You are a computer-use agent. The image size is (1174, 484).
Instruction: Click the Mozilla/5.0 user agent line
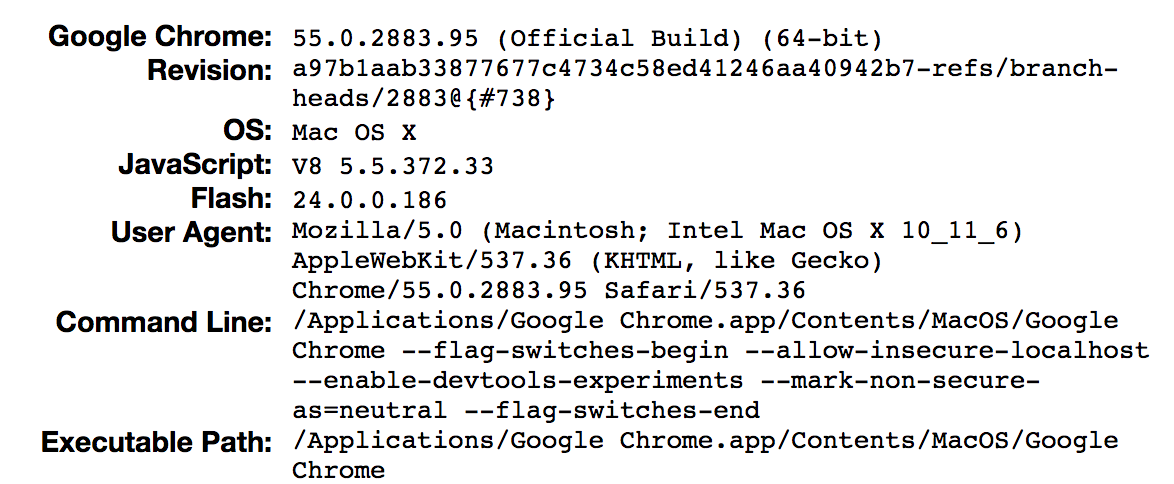657,231
